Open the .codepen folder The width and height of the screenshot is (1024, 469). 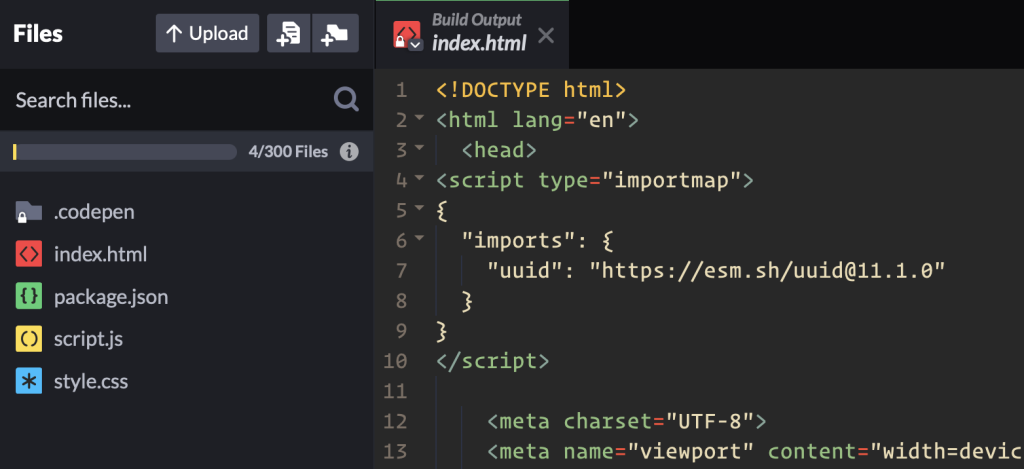click(94, 212)
